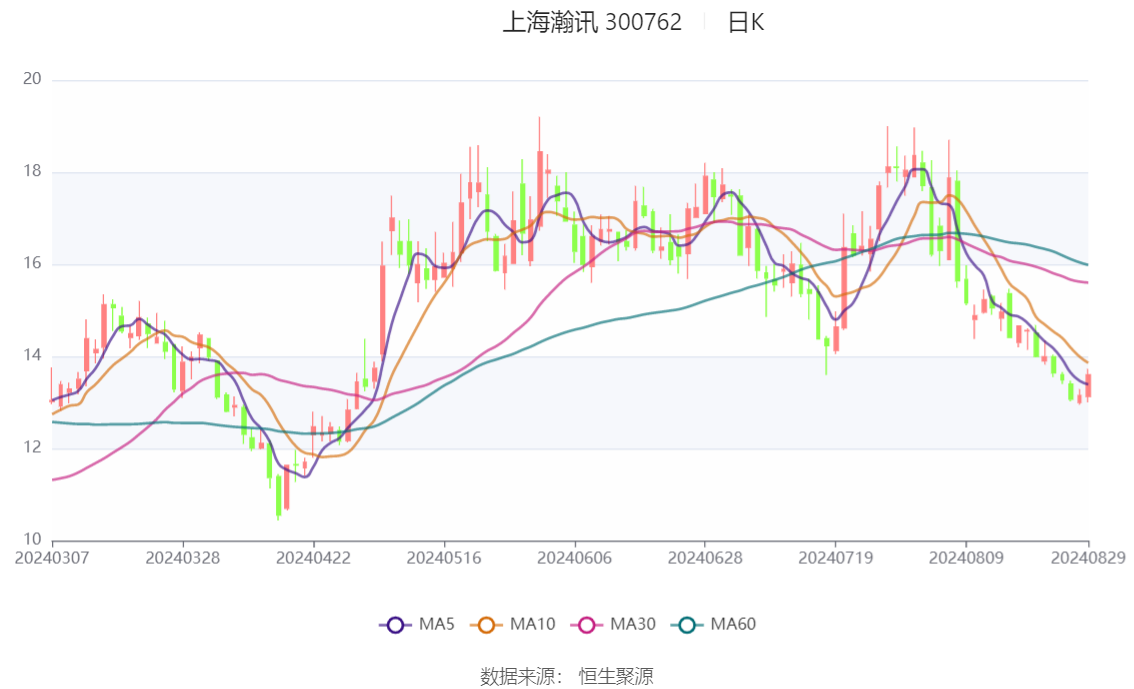Viewport: 1134px width, 689px height.
Task: Select the chart title 上海瀚讯 300762
Action: pos(592,22)
